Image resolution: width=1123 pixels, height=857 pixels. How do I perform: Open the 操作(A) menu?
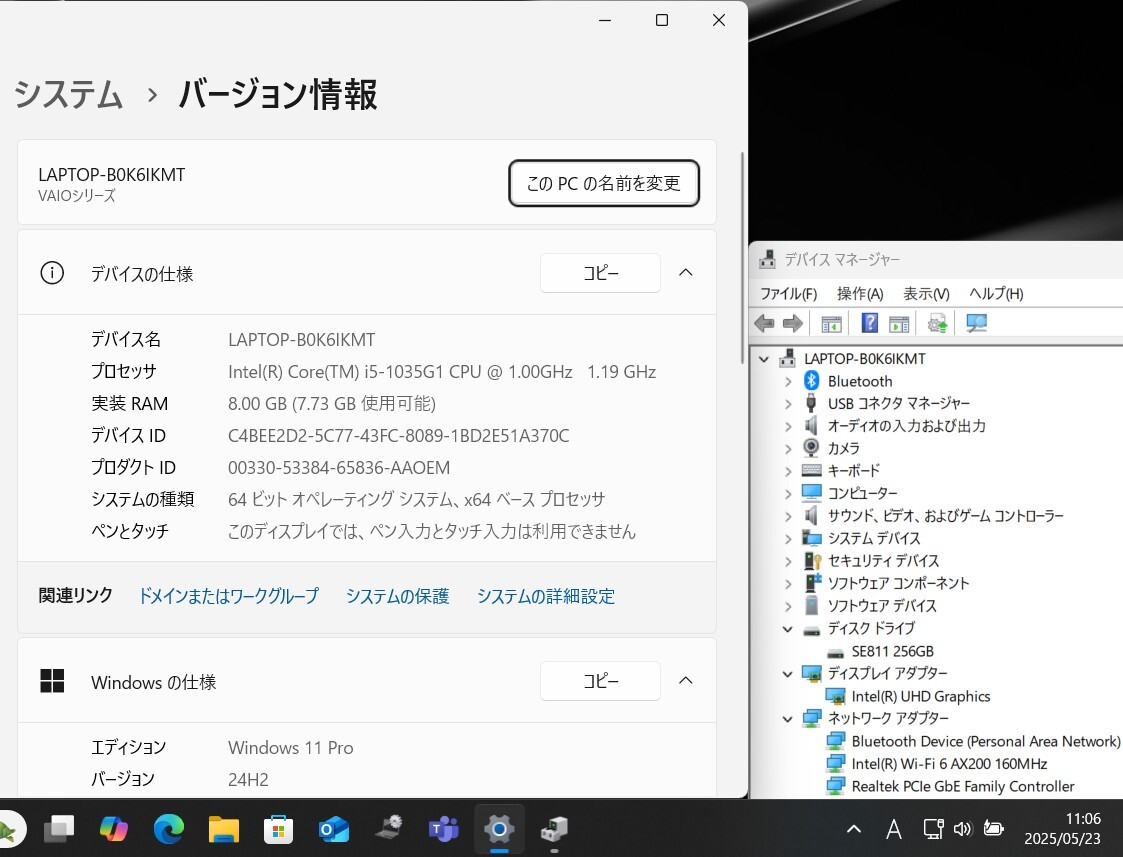pyautogui.click(x=860, y=294)
